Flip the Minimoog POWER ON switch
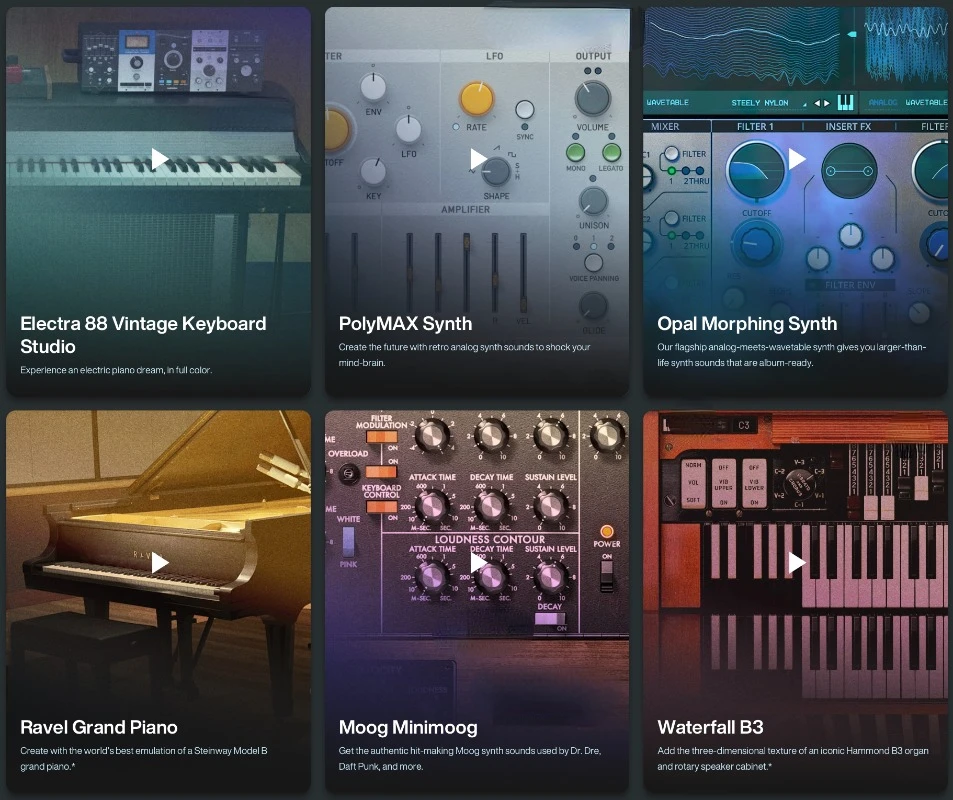 (x=607, y=576)
